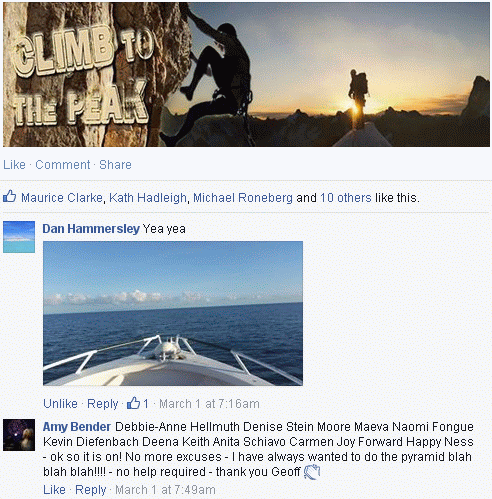
Task: Open the boat photo in Dan's comment
Action: [x=173, y=313]
